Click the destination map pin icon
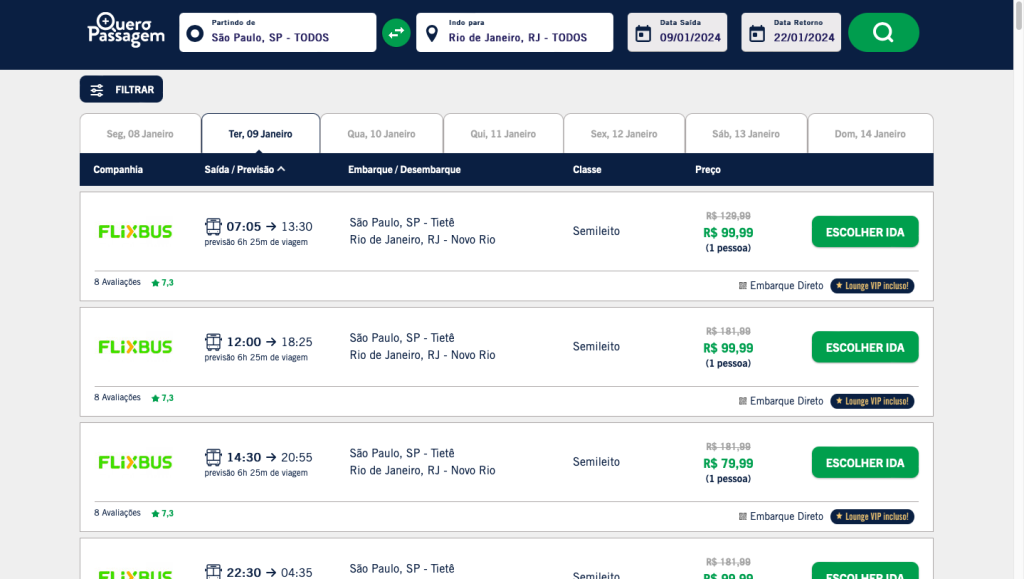Screen dimensions: 1024x579 pos(432,34)
